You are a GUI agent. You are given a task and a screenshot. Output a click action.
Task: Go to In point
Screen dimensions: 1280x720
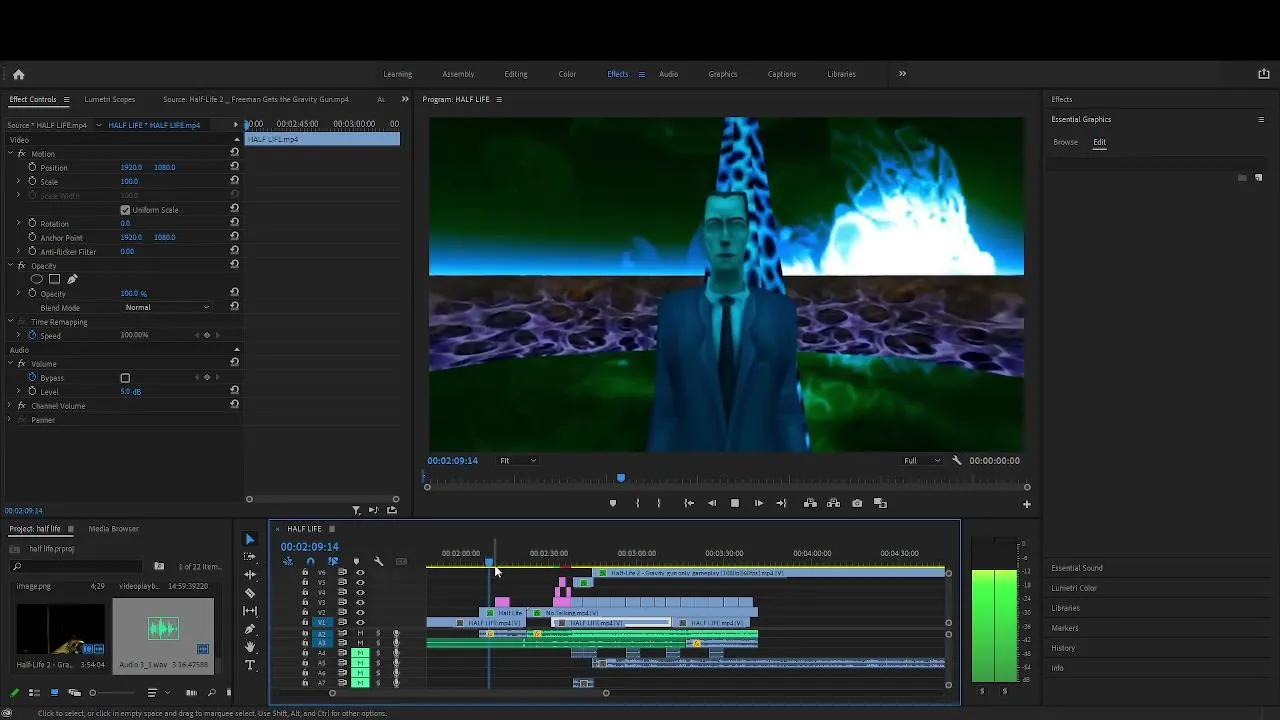pyautogui.click(x=688, y=503)
